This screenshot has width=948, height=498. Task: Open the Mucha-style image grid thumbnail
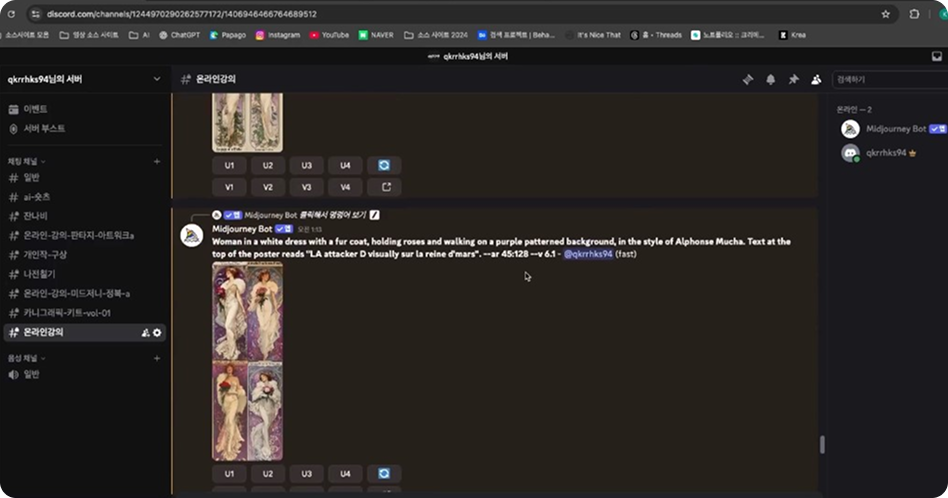[247, 361]
